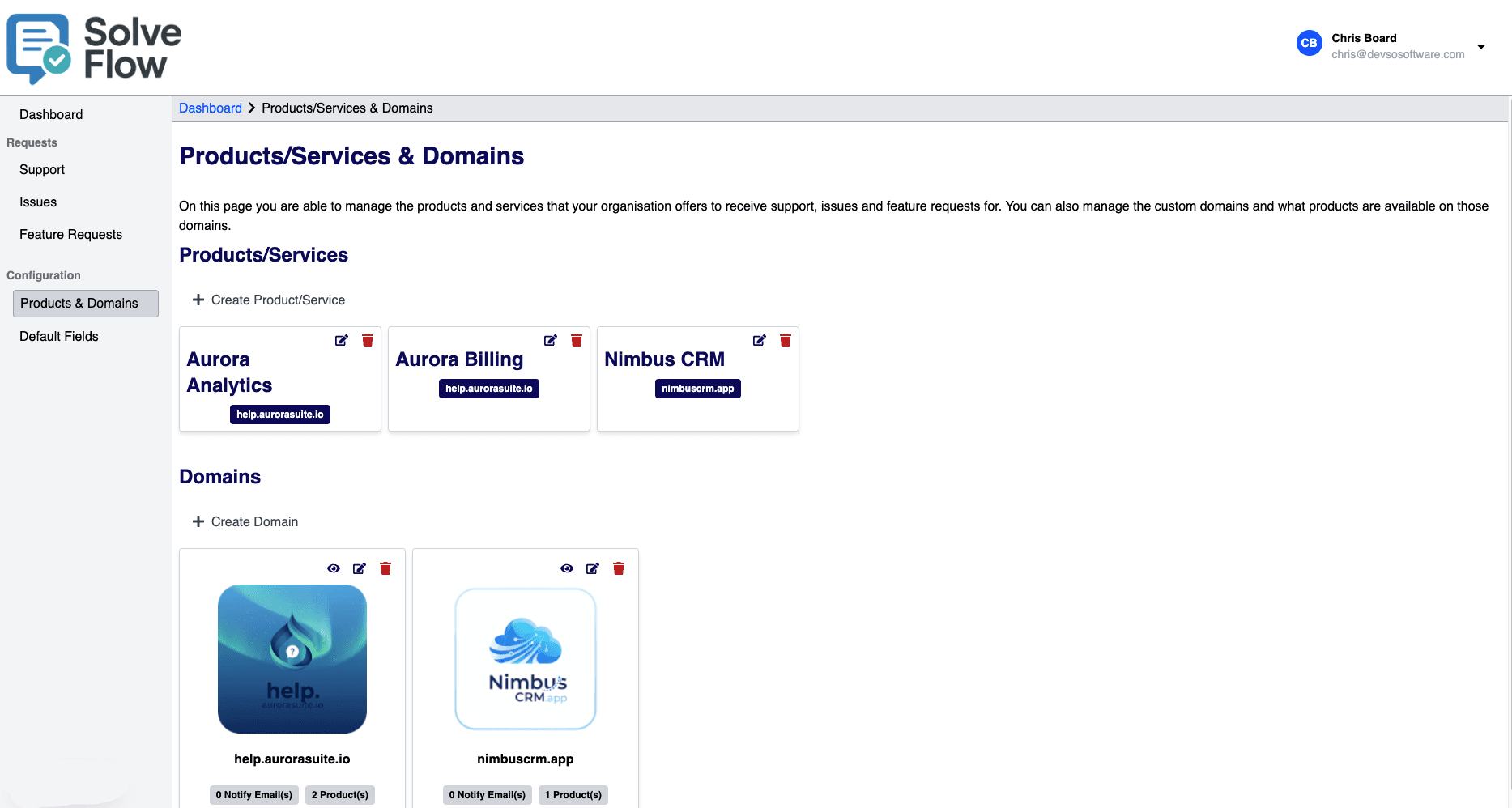Navigate back to Dashboard via breadcrumb
Viewport: 1512px width, 808px height.
[210, 108]
